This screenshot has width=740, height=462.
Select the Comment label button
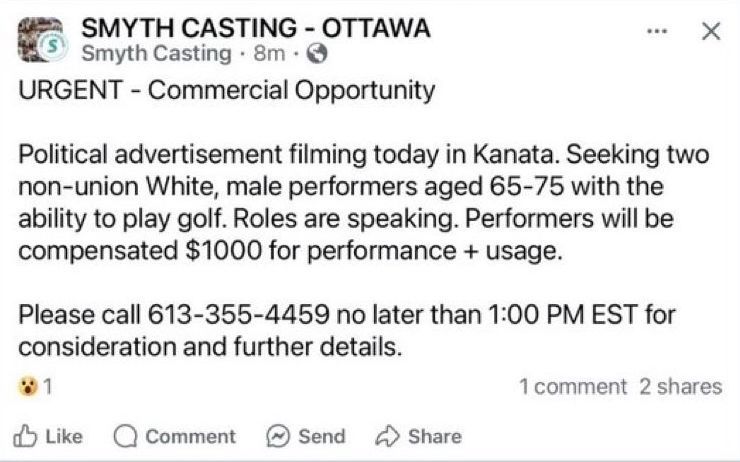point(190,436)
